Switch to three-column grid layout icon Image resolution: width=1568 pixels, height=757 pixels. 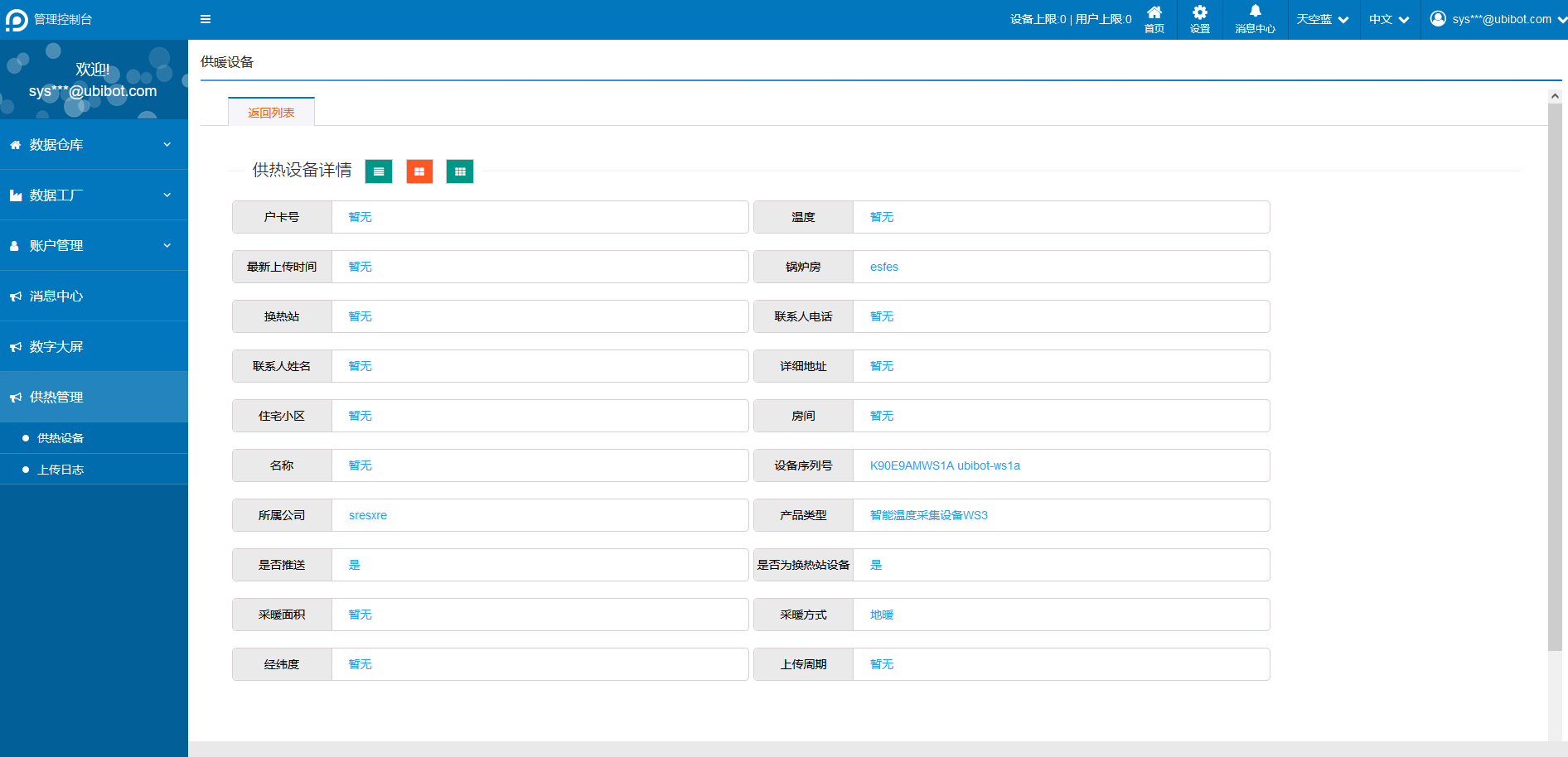[460, 171]
